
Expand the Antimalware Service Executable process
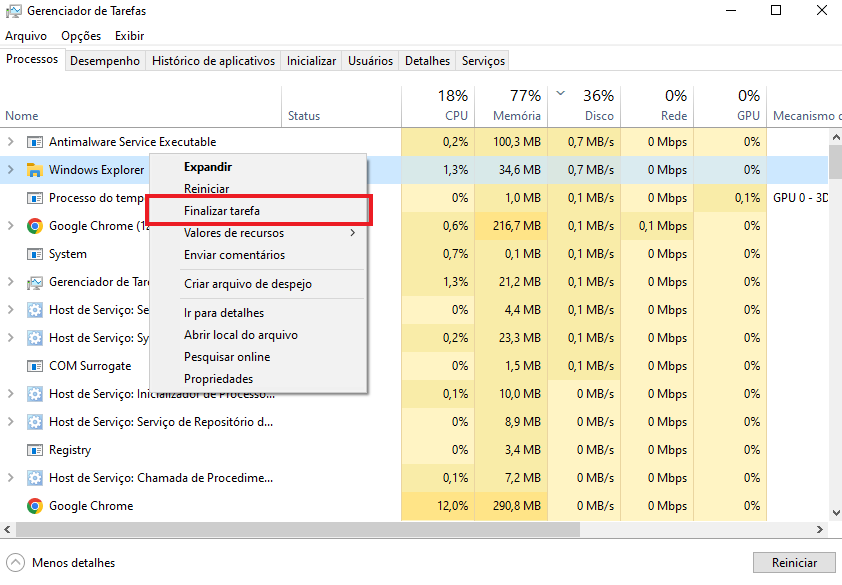pyautogui.click(x=10, y=142)
